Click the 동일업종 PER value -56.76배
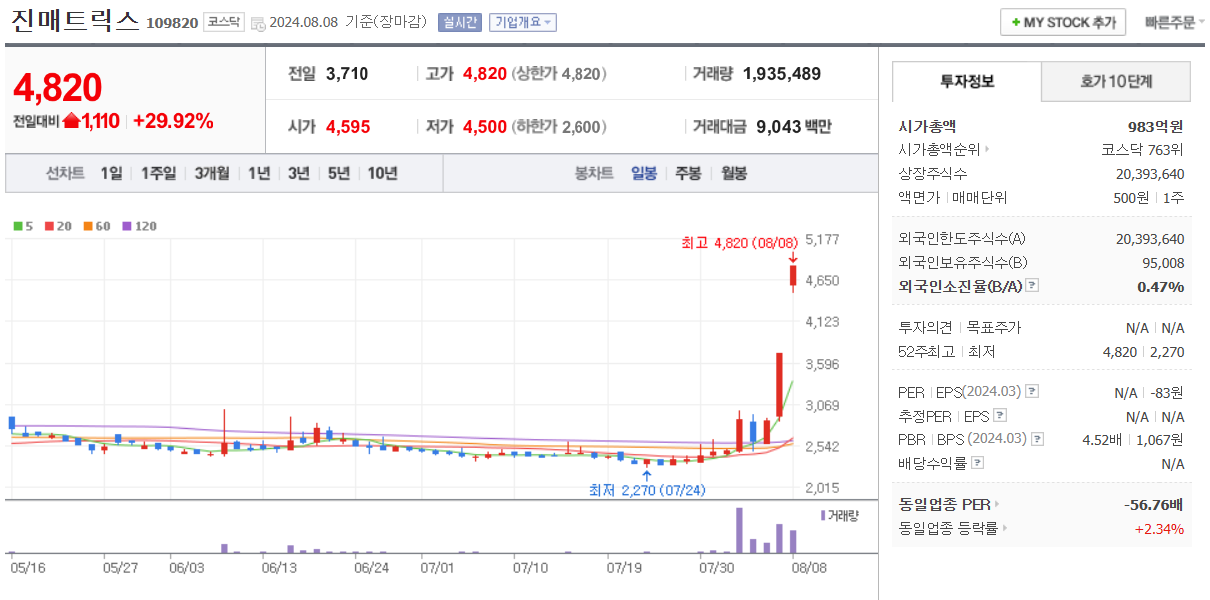This screenshot has width=1210, height=600. pyautogui.click(x=1154, y=504)
